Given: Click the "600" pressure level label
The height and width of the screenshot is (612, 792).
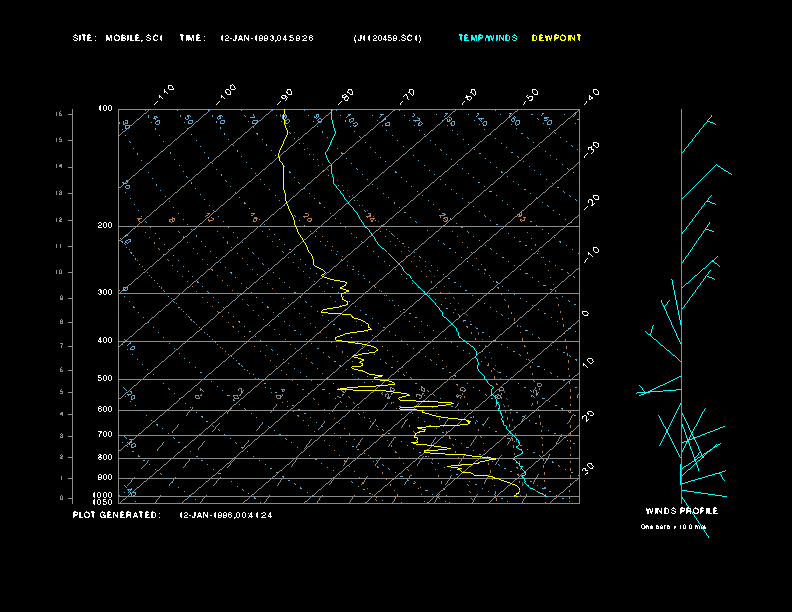Looking at the screenshot, I should (105, 410).
